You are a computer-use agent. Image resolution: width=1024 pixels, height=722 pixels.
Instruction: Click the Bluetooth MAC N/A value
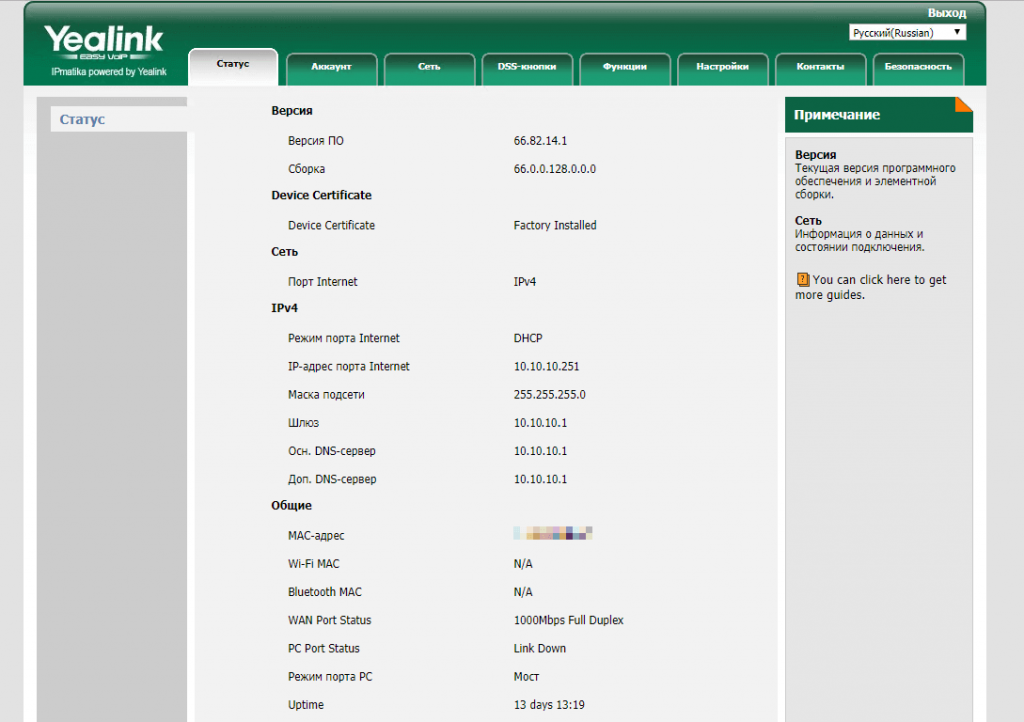[x=522, y=592]
